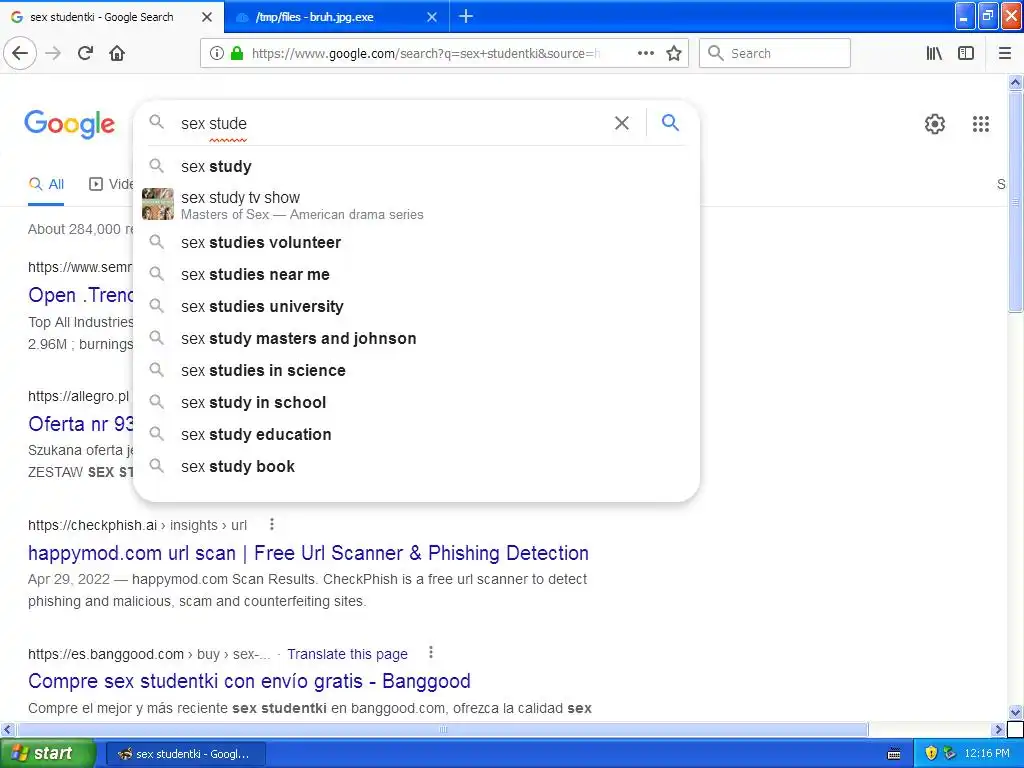Choose suggestion 'sex studies near me'
Screen dimensions: 1024x768
[416, 274]
